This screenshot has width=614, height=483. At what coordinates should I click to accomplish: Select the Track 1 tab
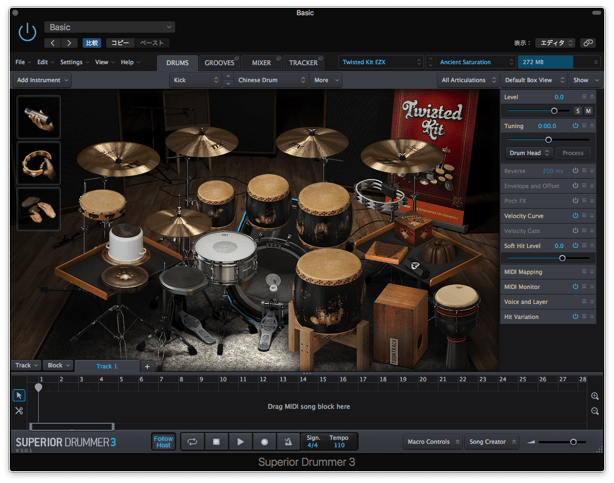pos(107,366)
